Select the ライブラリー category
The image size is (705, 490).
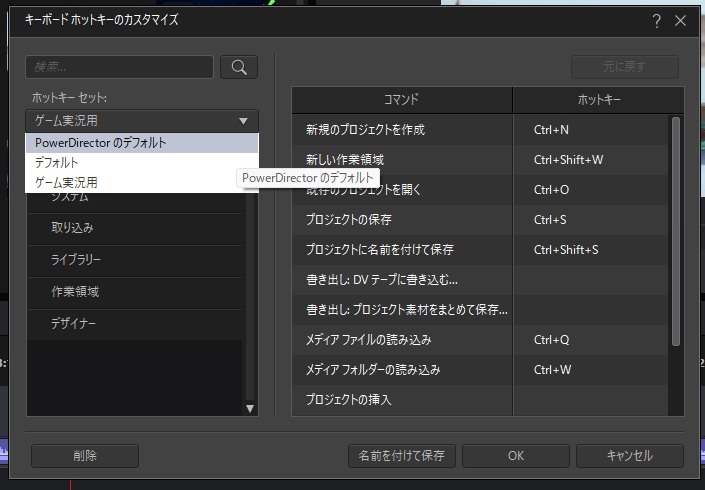click(x=135, y=260)
